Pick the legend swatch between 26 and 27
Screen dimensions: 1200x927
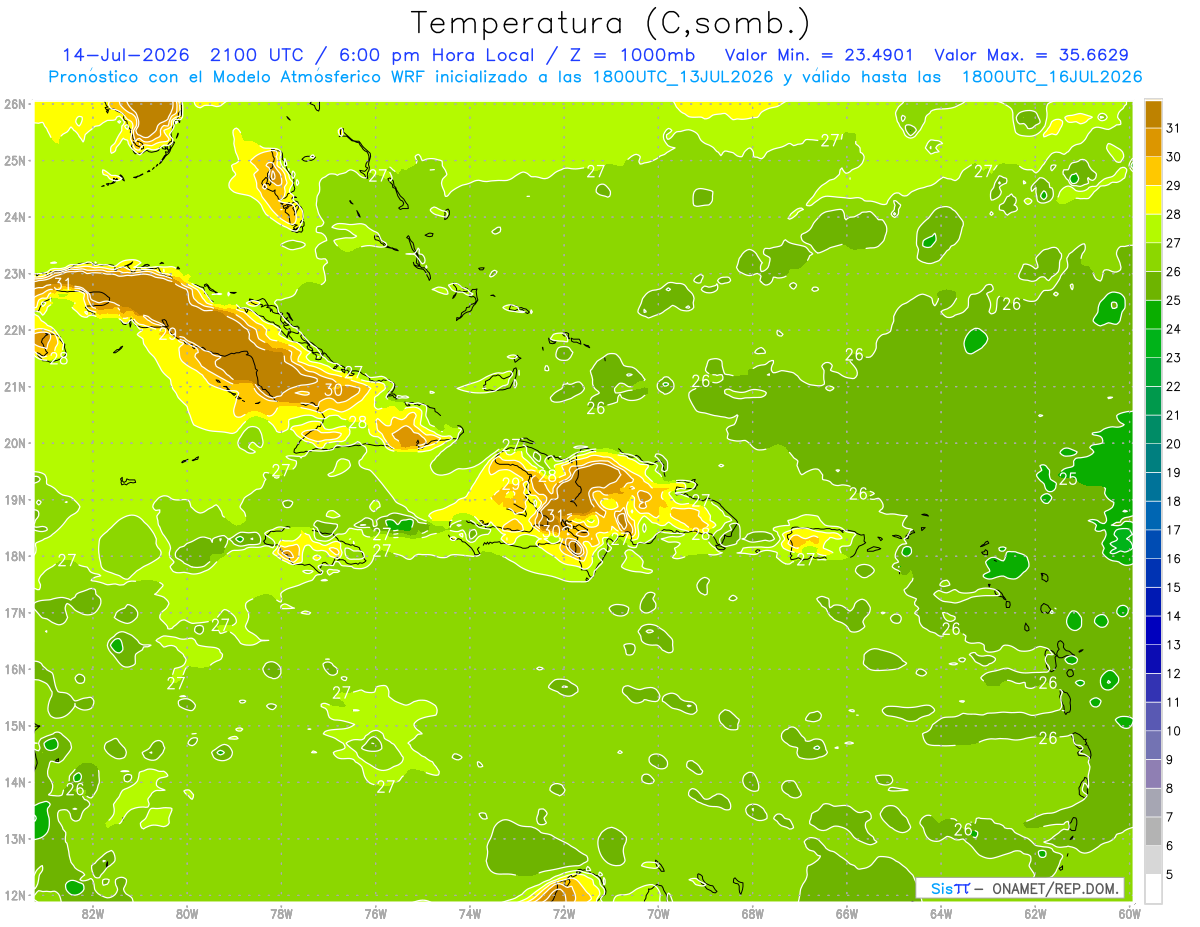pos(1153,257)
